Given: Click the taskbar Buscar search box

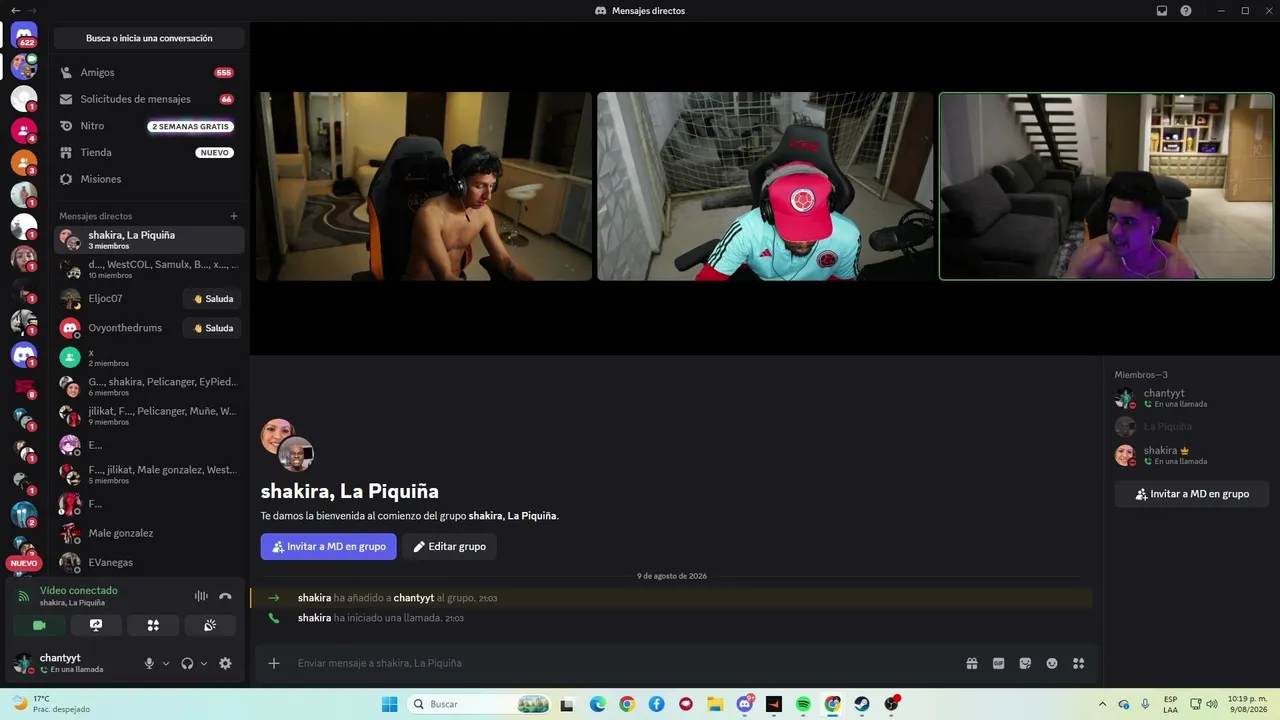Looking at the screenshot, I should 480,704.
